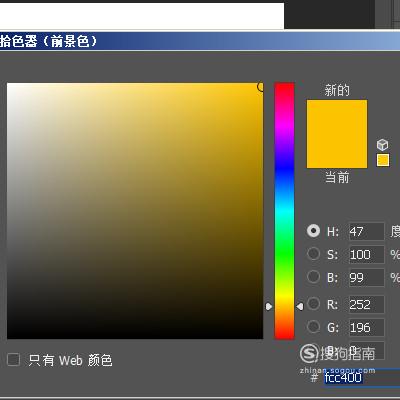
Task: Click the 当前 label below preview
Action: tap(337, 177)
